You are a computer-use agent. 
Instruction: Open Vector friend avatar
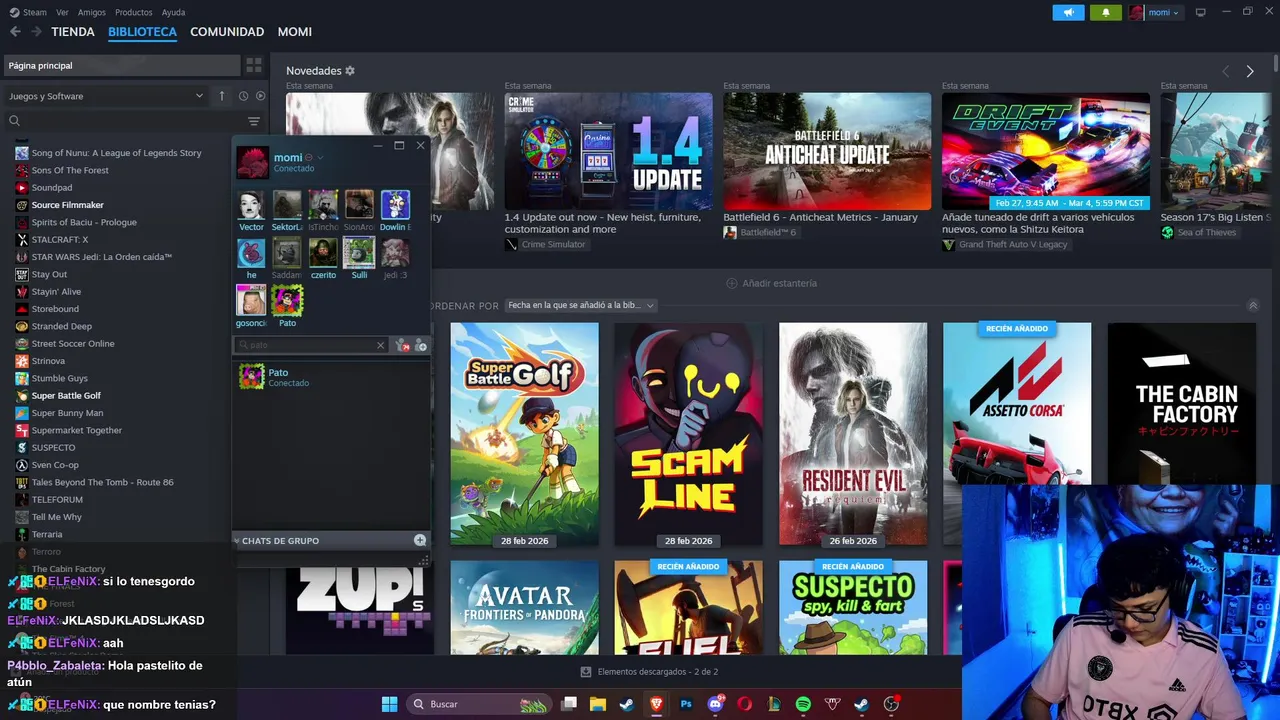coord(252,205)
